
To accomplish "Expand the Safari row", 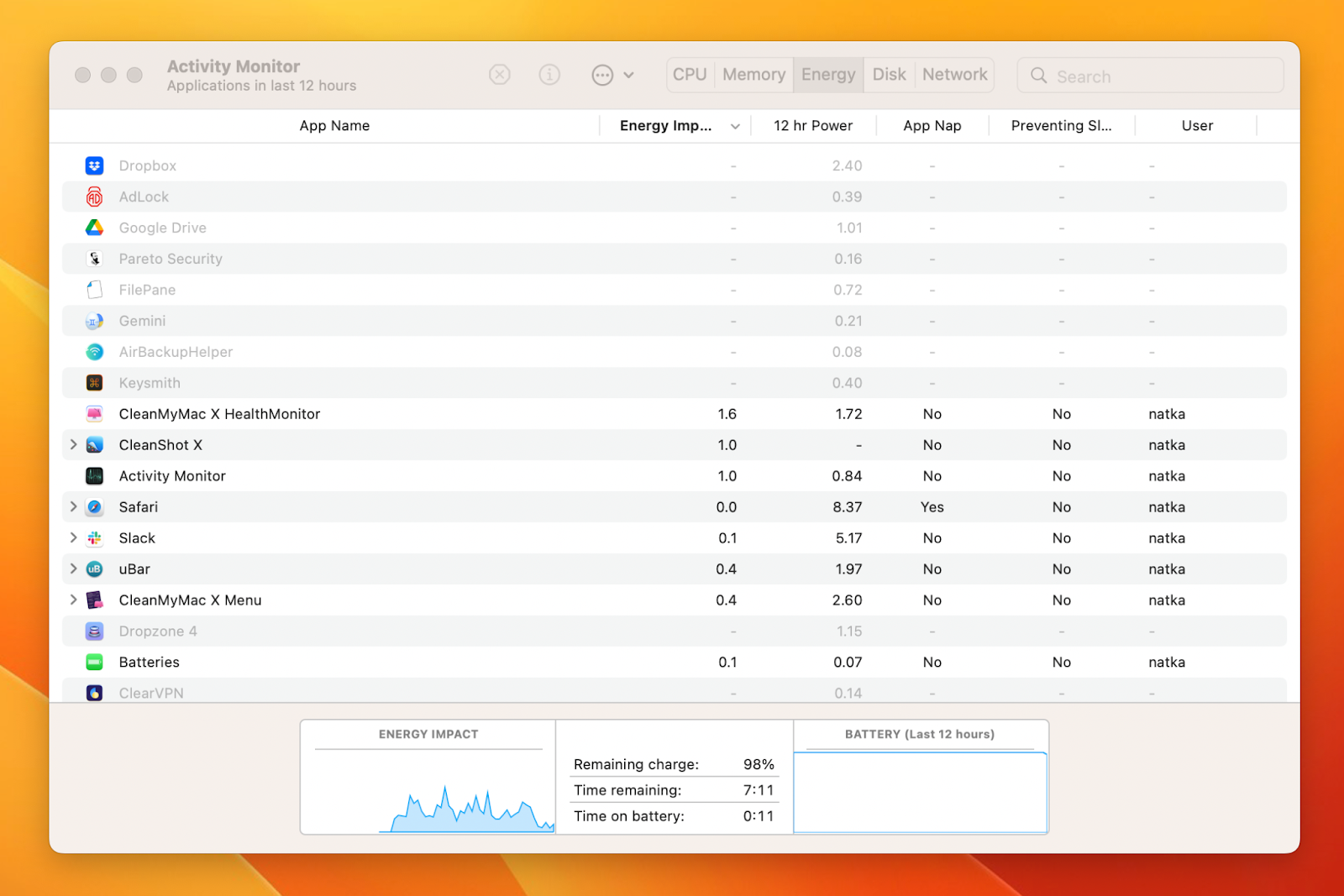I will pyautogui.click(x=73, y=506).
